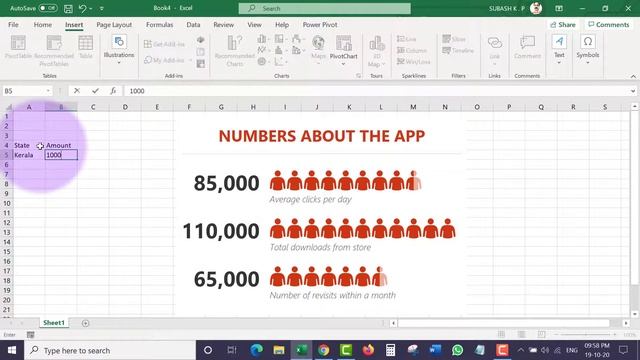This screenshot has width=640, height=360.
Task: Click the Undo arrow icon
Action: [x=82, y=8]
